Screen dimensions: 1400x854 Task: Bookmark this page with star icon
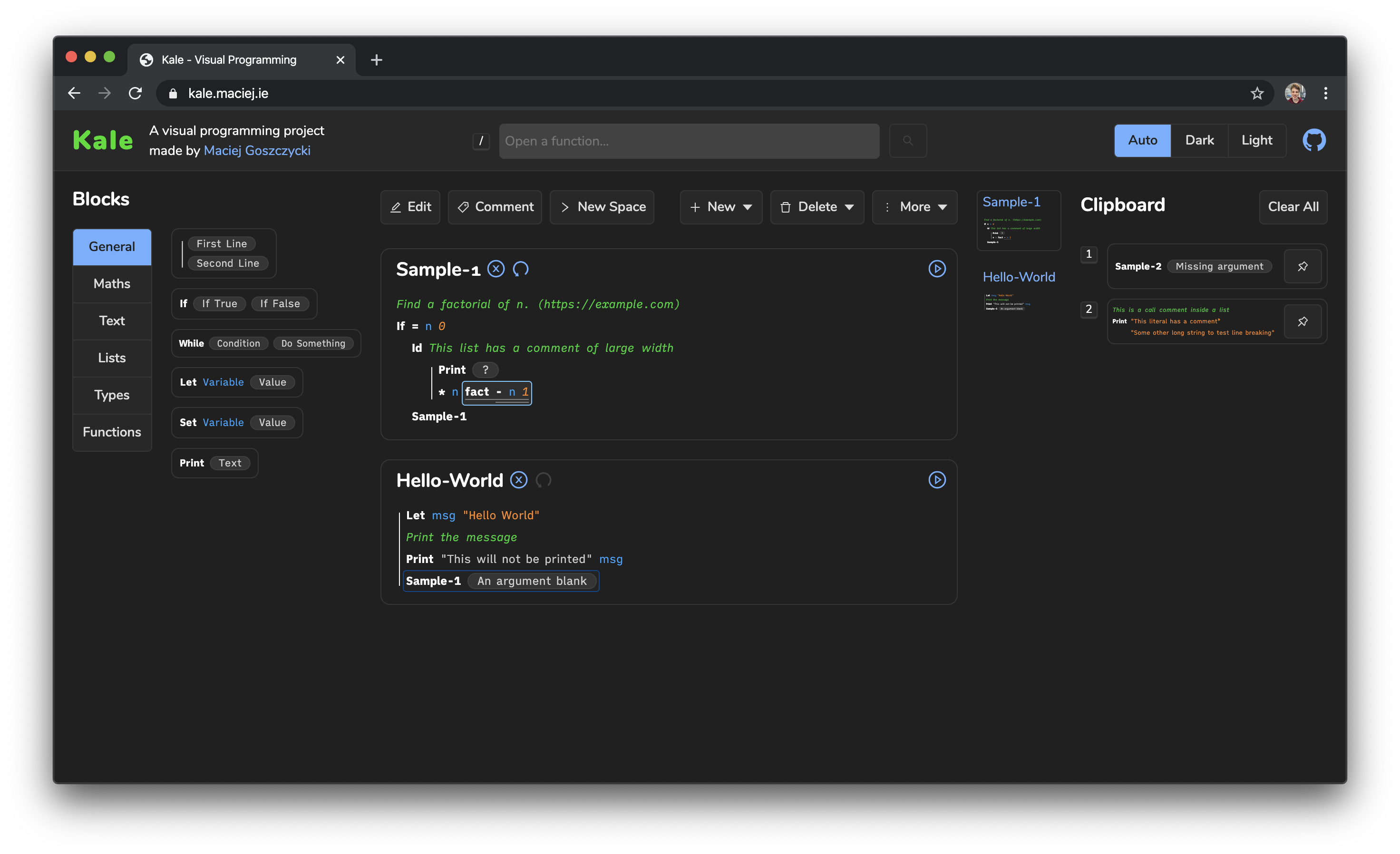(1257, 93)
